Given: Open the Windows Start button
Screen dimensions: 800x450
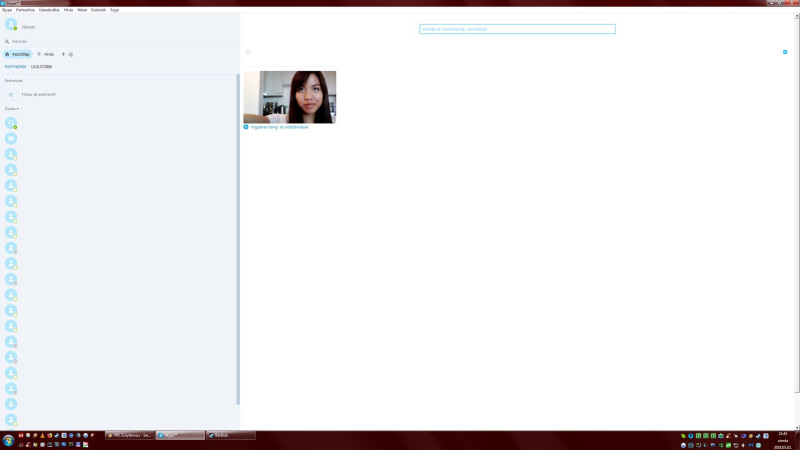Looking at the screenshot, I should tap(8, 440).
